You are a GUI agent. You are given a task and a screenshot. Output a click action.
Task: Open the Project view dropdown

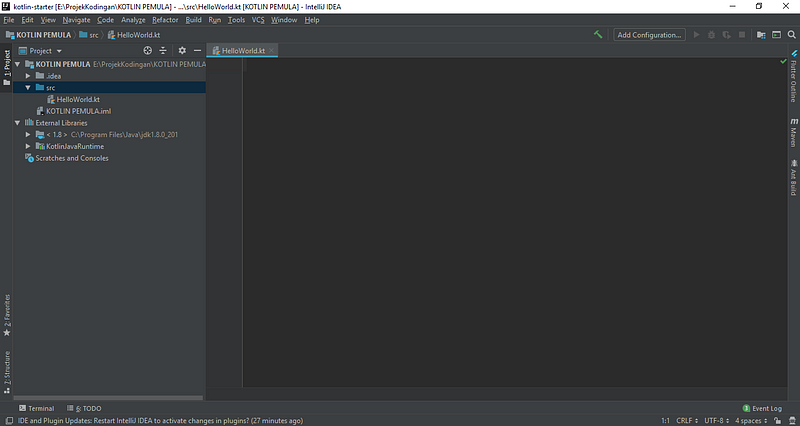[40, 51]
